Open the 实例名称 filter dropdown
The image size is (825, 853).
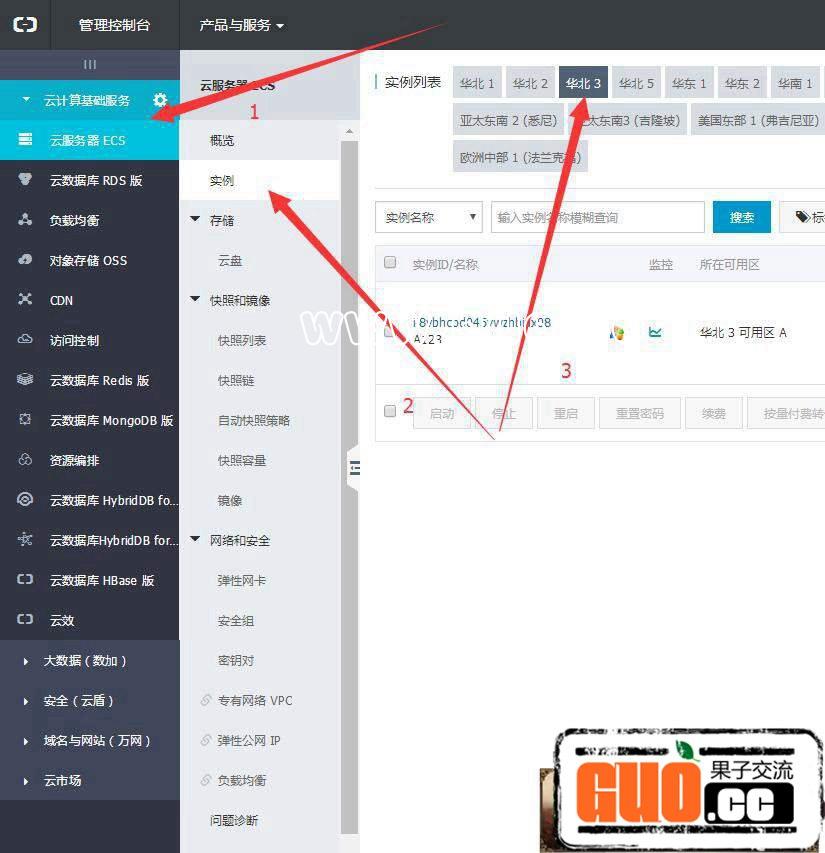point(429,217)
